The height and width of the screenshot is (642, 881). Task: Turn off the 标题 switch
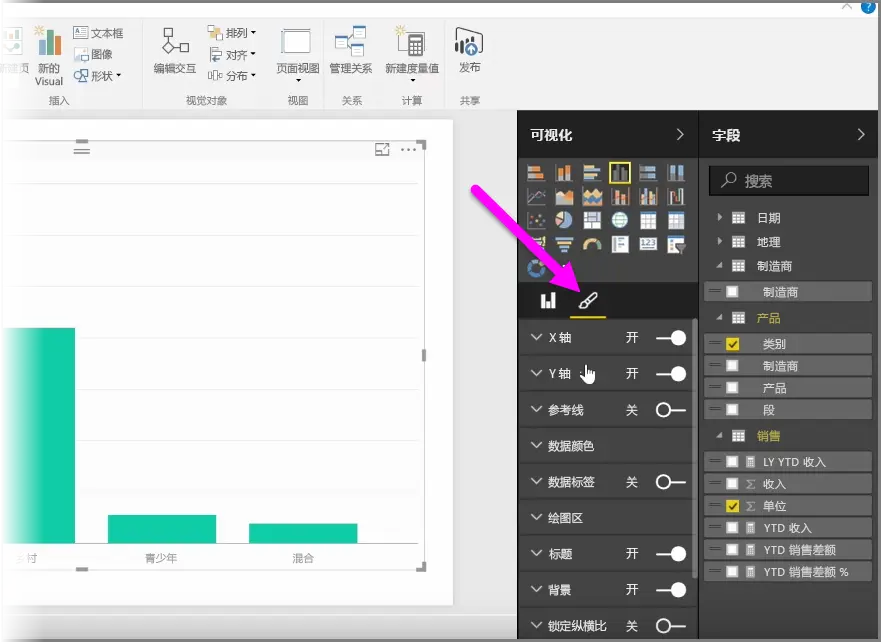tap(671, 554)
